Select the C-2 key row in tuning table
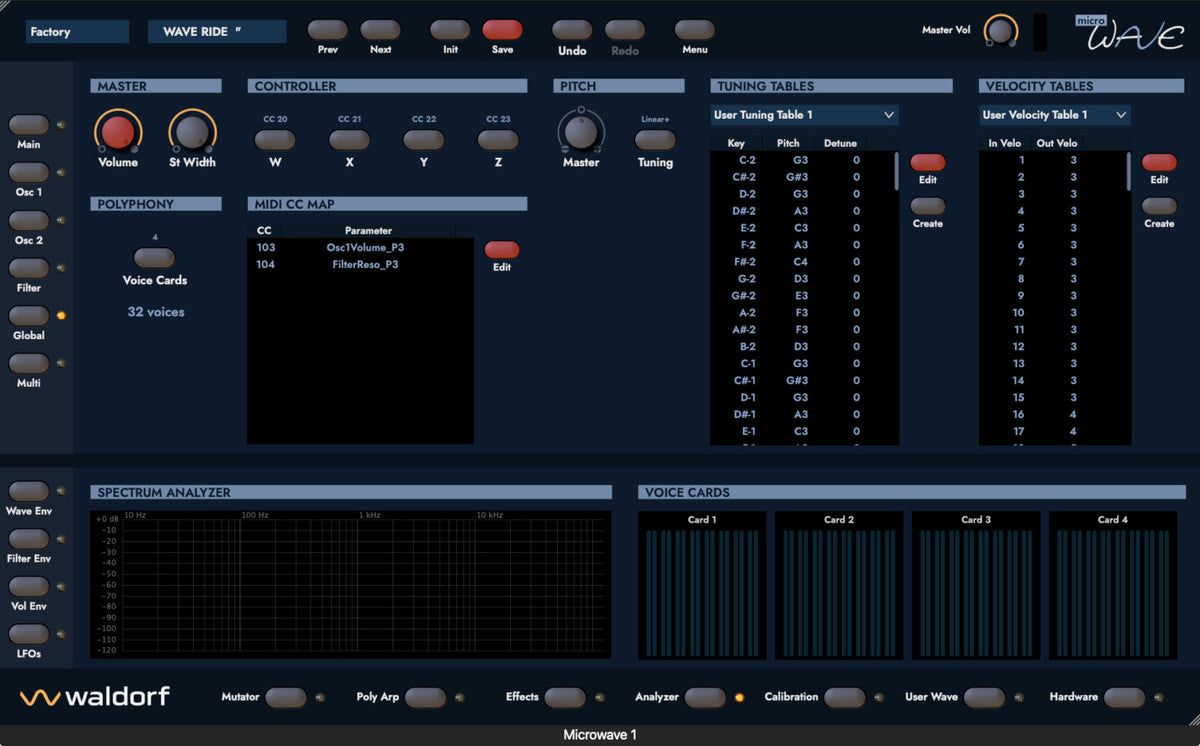The height and width of the screenshot is (746, 1200). 802,160
